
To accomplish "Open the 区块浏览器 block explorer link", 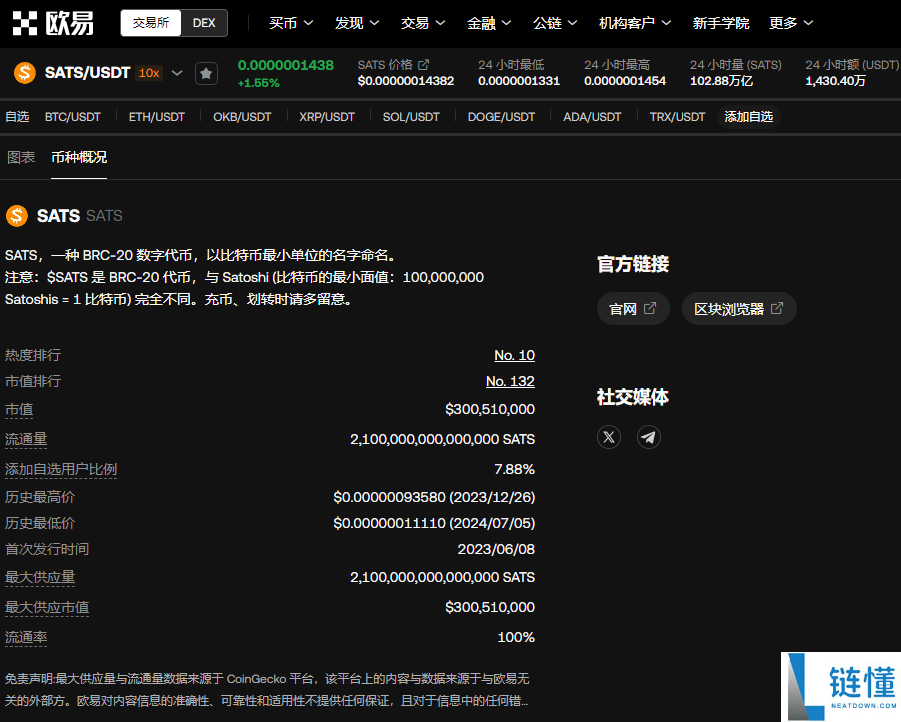I will (x=738, y=309).
